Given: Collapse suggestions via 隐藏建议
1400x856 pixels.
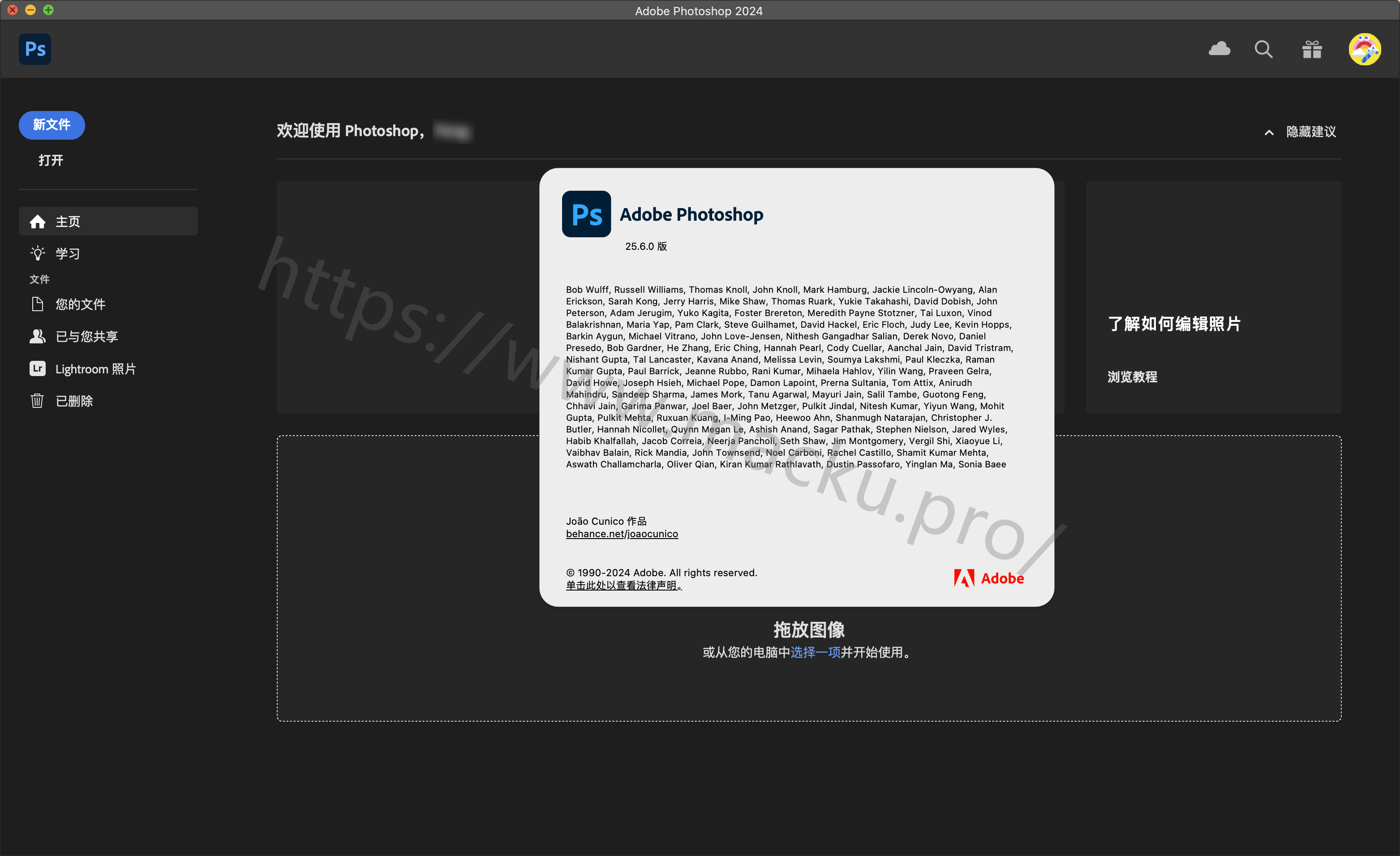Looking at the screenshot, I should coord(1311,132).
